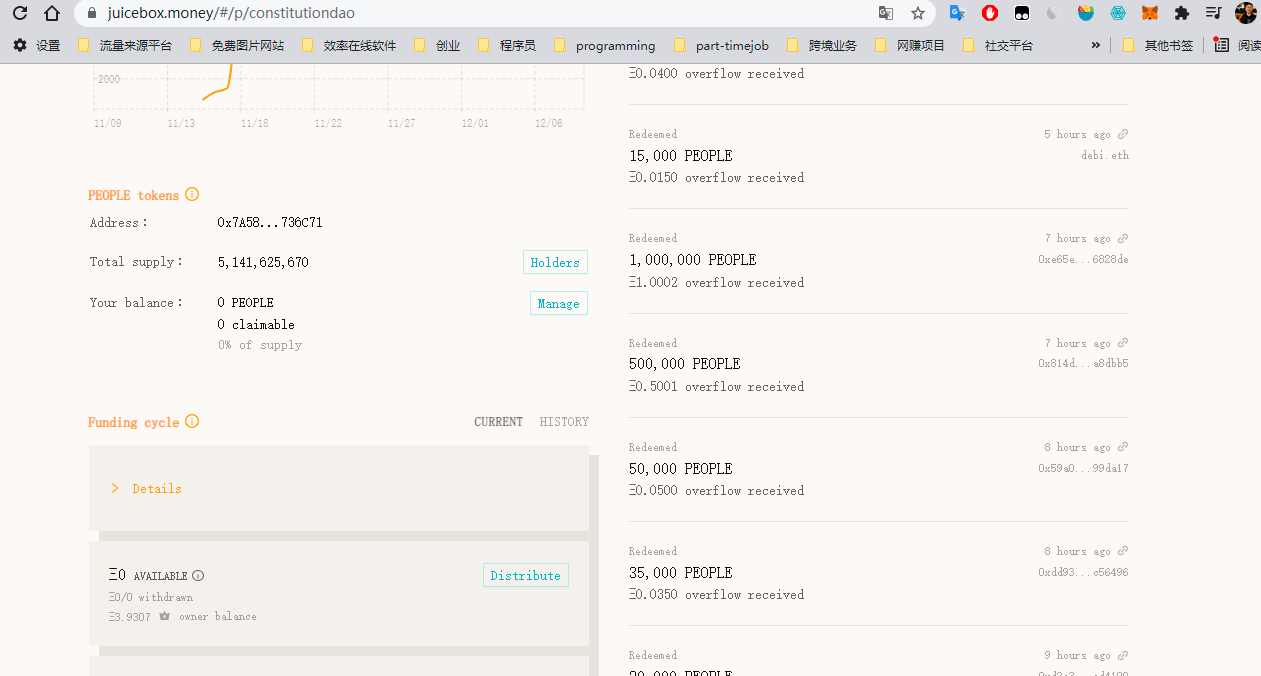Open transaction link icon for debi.eth redemption
Viewport: 1261px width, 676px height.
[1123, 134]
